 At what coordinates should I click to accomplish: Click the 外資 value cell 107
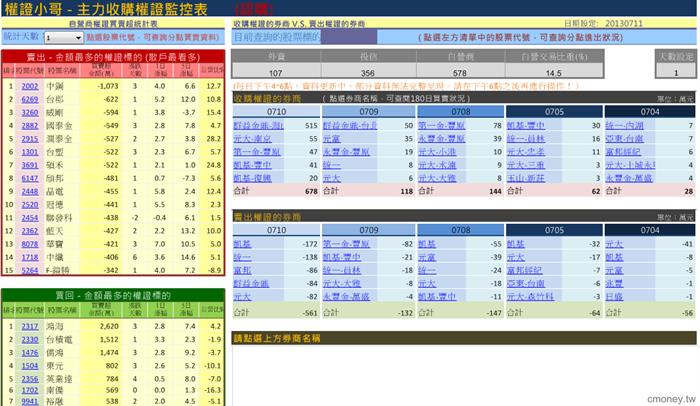pos(276,71)
